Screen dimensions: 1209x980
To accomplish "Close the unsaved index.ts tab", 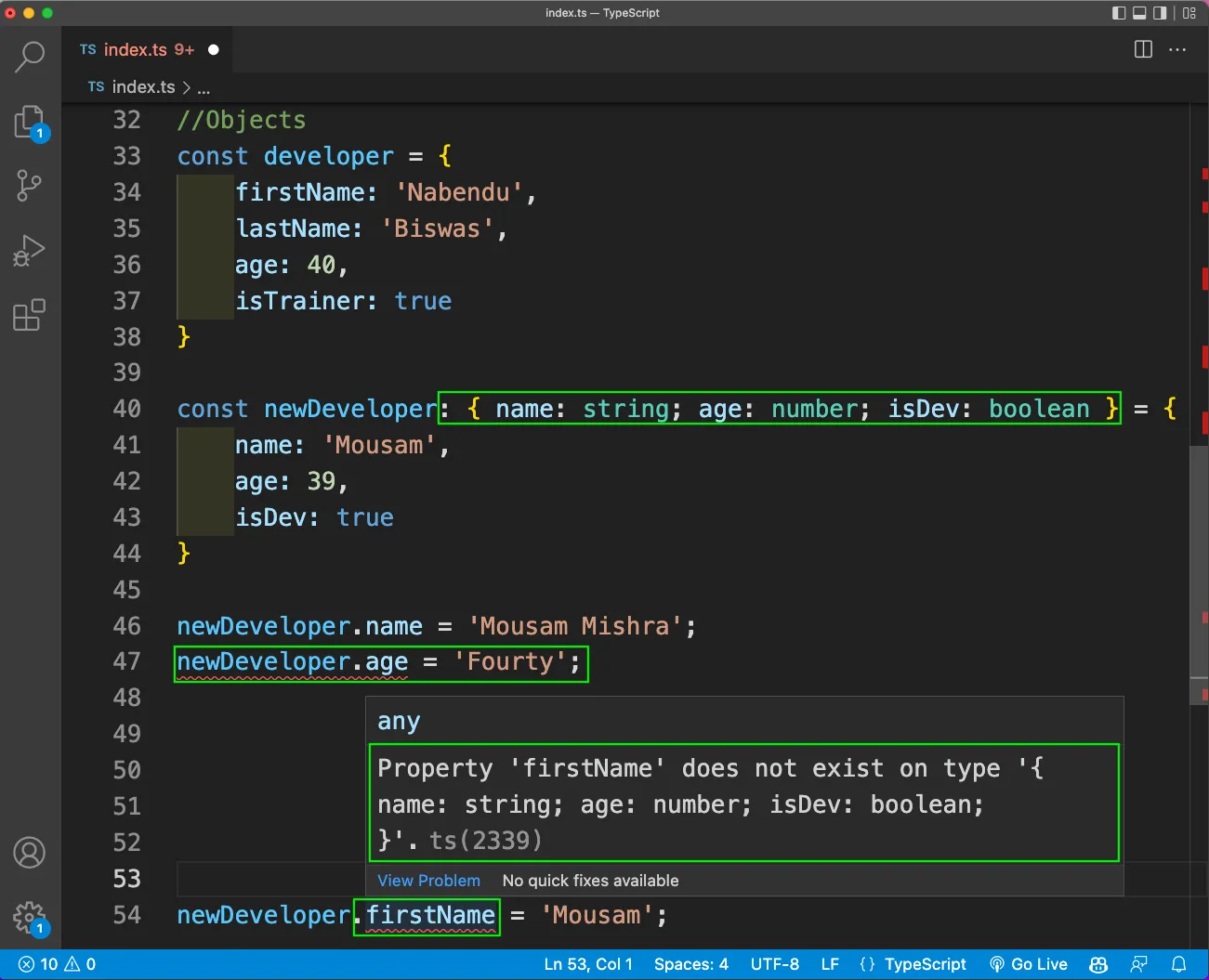I will coord(214,49).
